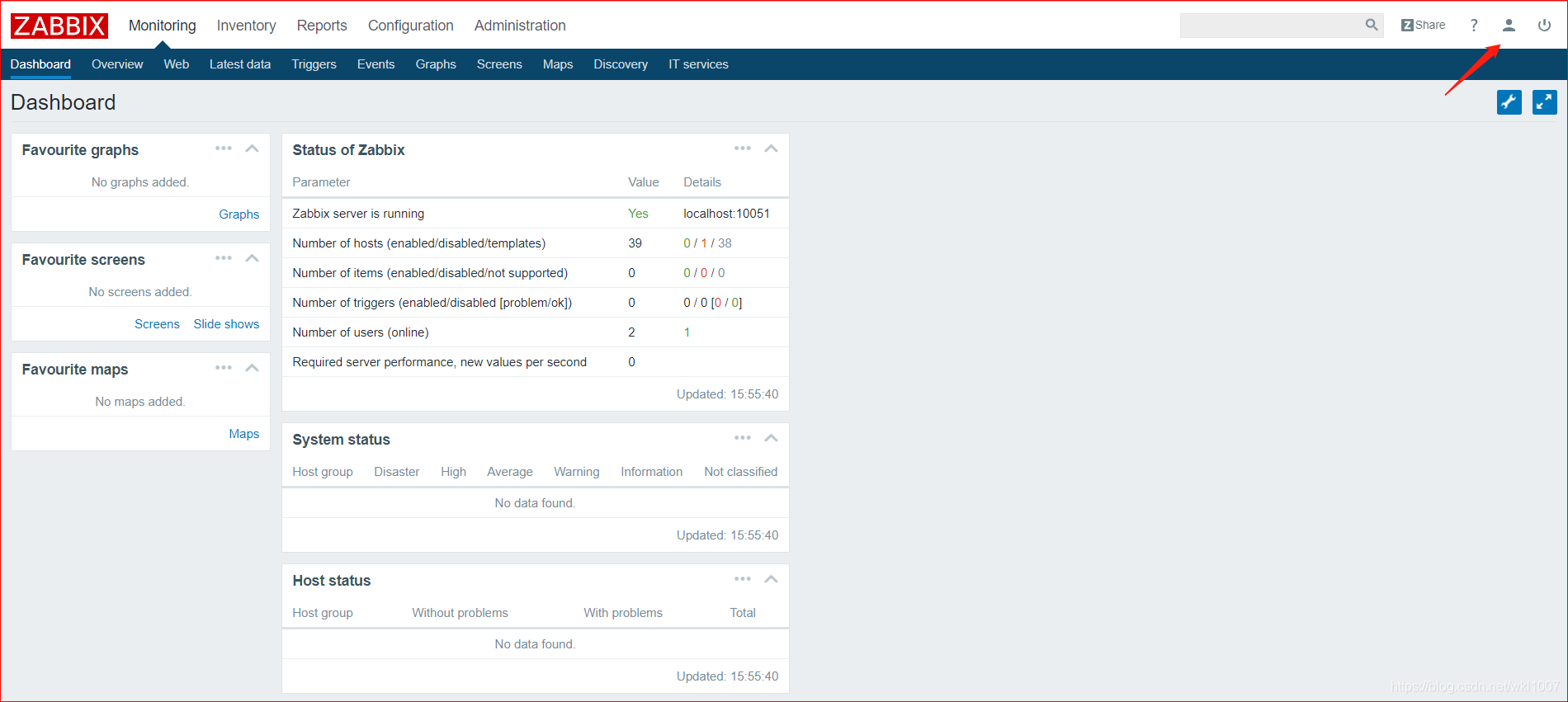Open Status of Zabbix widget options menu

(743, 148)
